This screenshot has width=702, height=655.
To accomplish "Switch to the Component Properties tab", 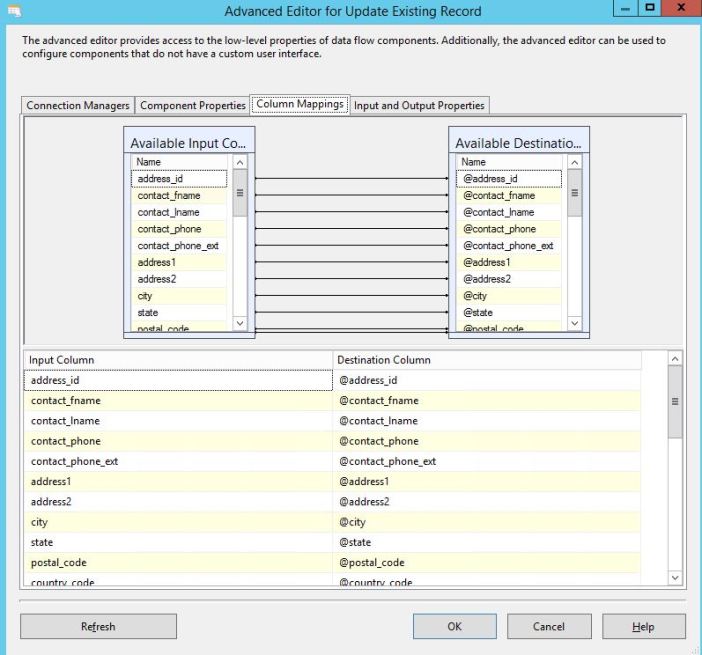I will coord(193,105).
